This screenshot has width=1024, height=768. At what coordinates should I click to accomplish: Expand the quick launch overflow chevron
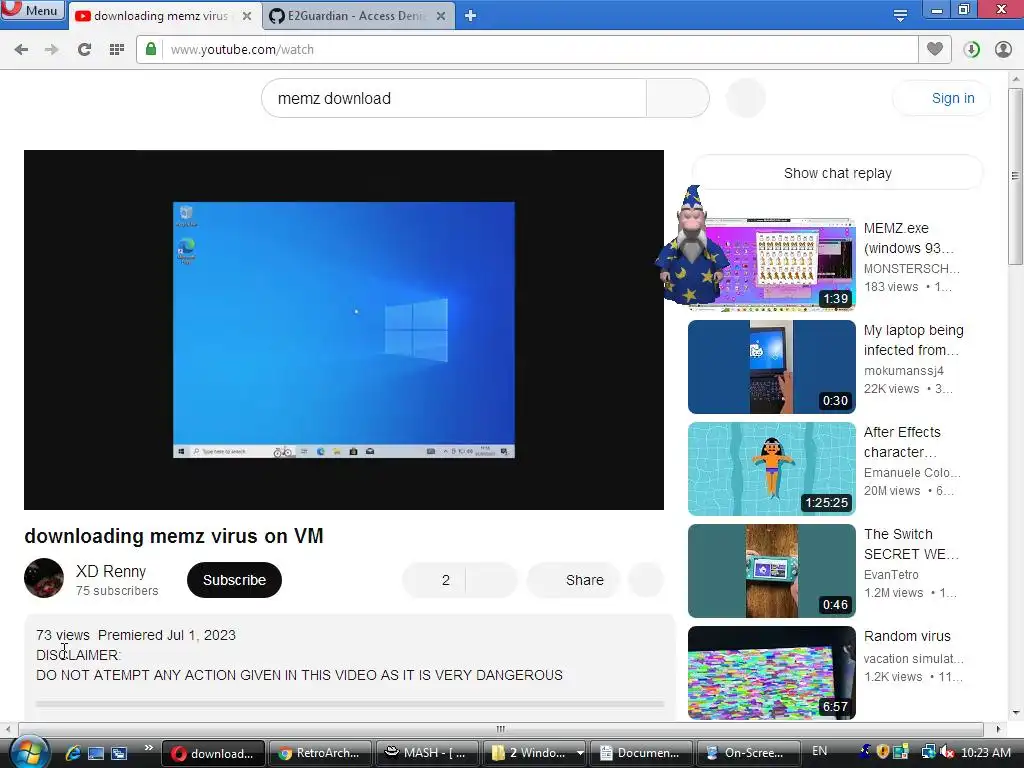(148, 747)
